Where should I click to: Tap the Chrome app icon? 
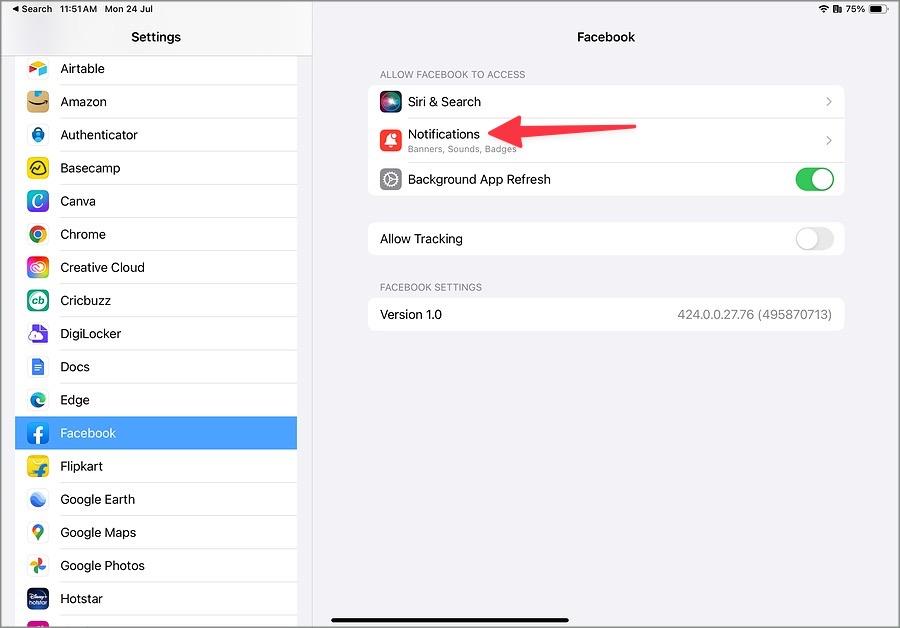click(38, 234)
